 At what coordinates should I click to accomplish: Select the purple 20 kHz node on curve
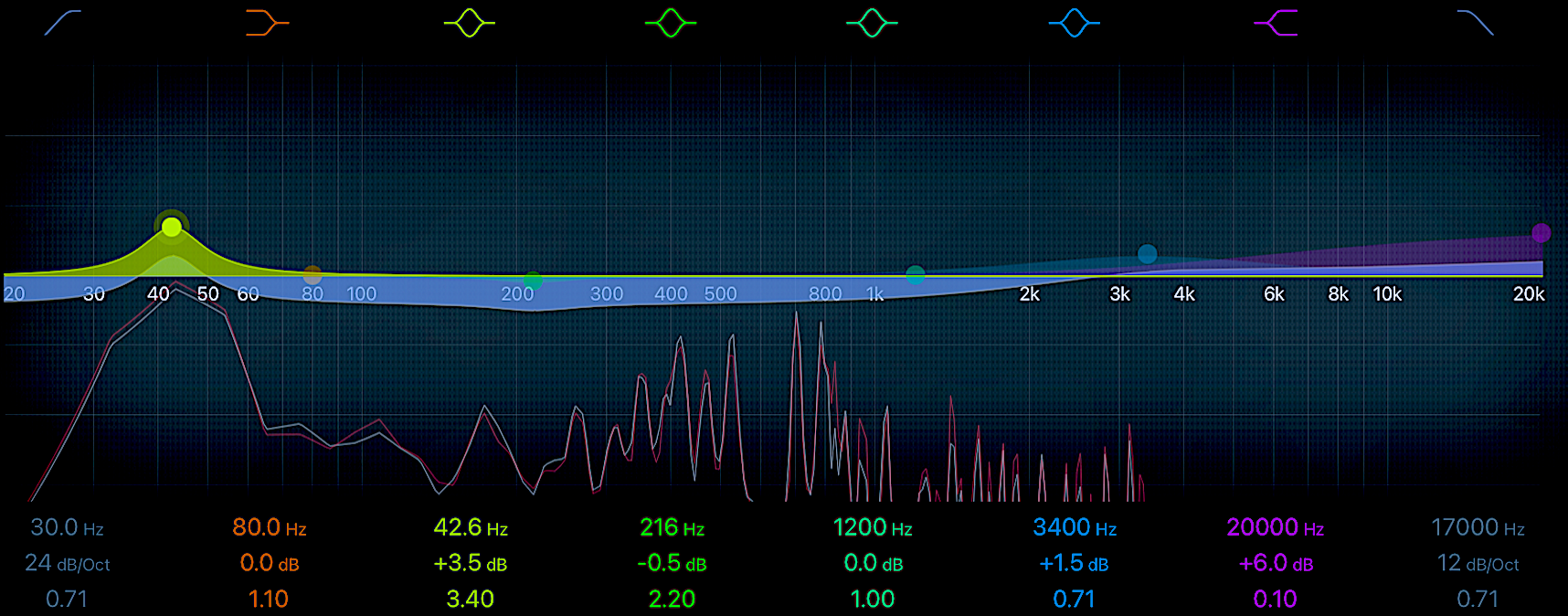pyautogui.click(x=1541, y=233)
